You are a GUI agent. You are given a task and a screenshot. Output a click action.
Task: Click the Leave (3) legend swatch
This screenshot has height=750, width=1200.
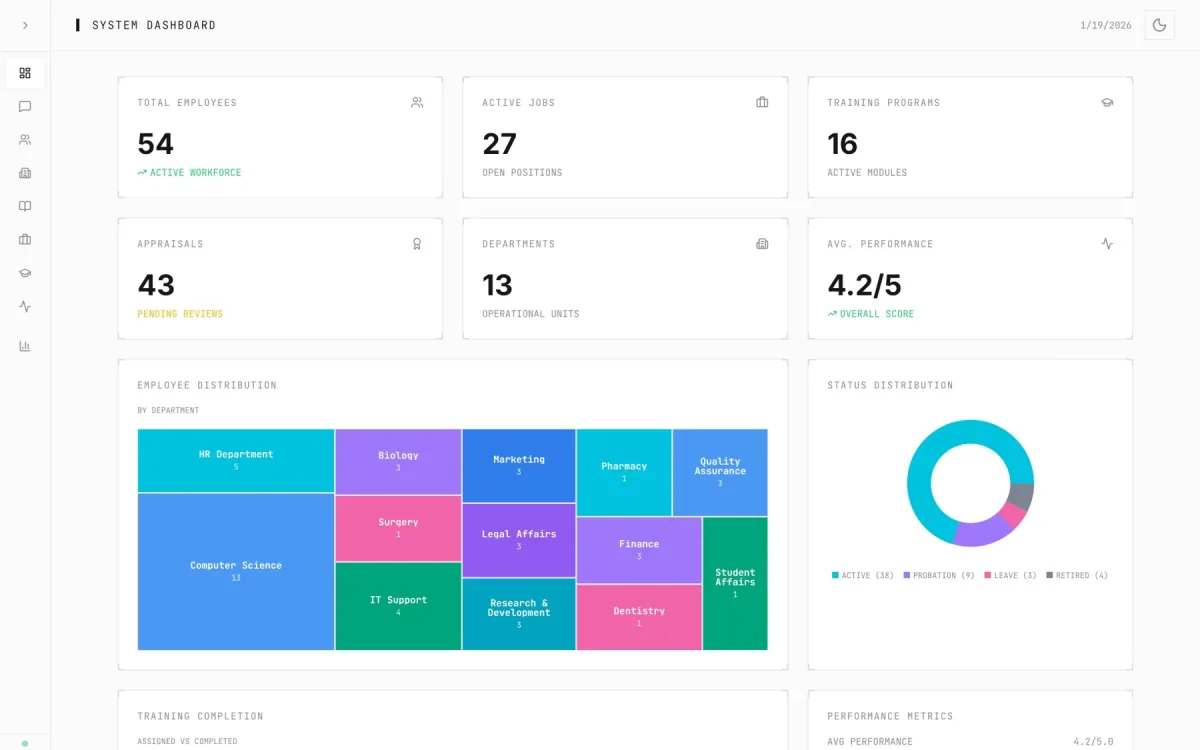pyautogui.click(x=987, y=575)
